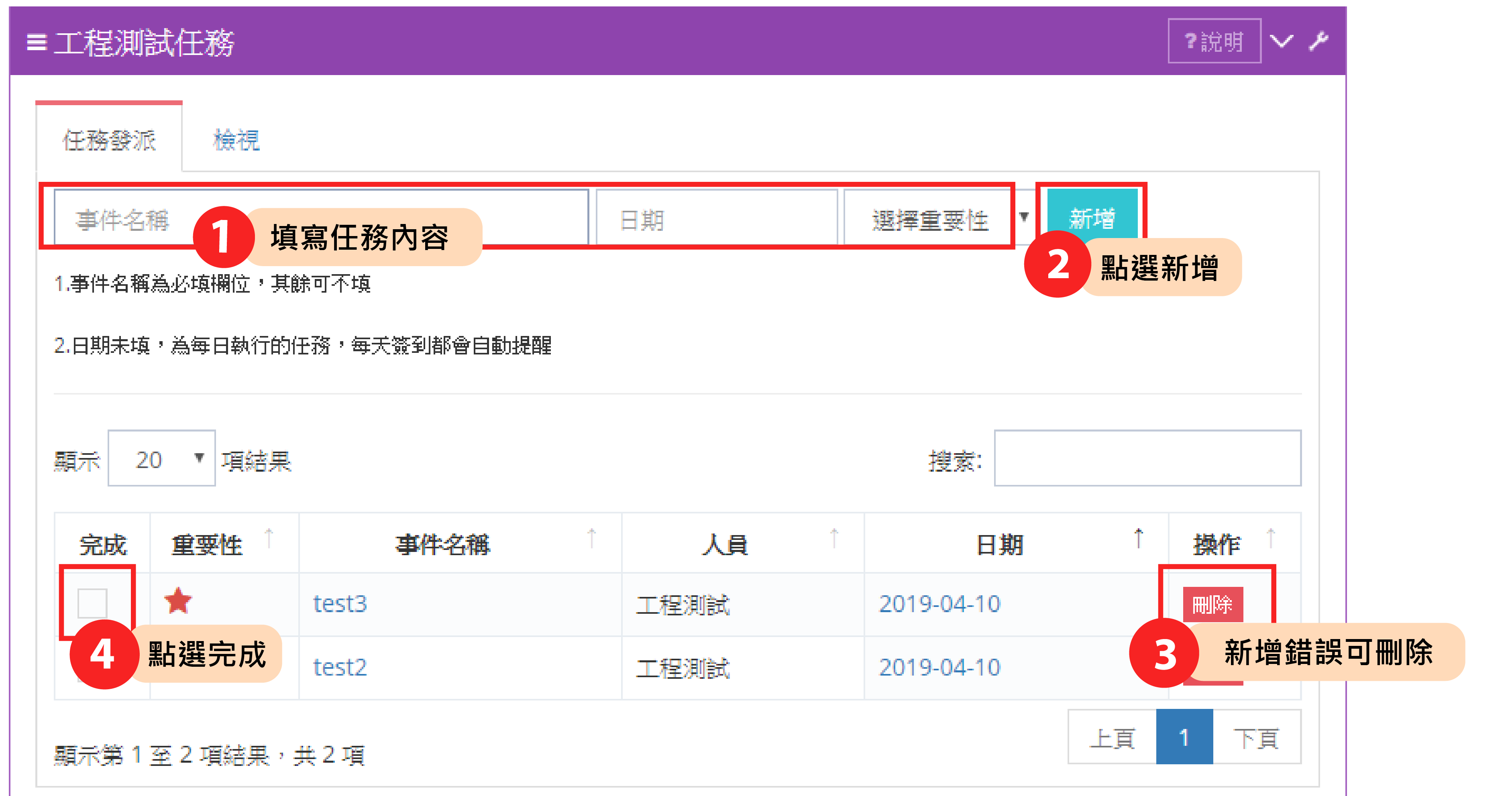
Task: Click the hamburger menu icon beside 工程測試任務
Action: 37,42
